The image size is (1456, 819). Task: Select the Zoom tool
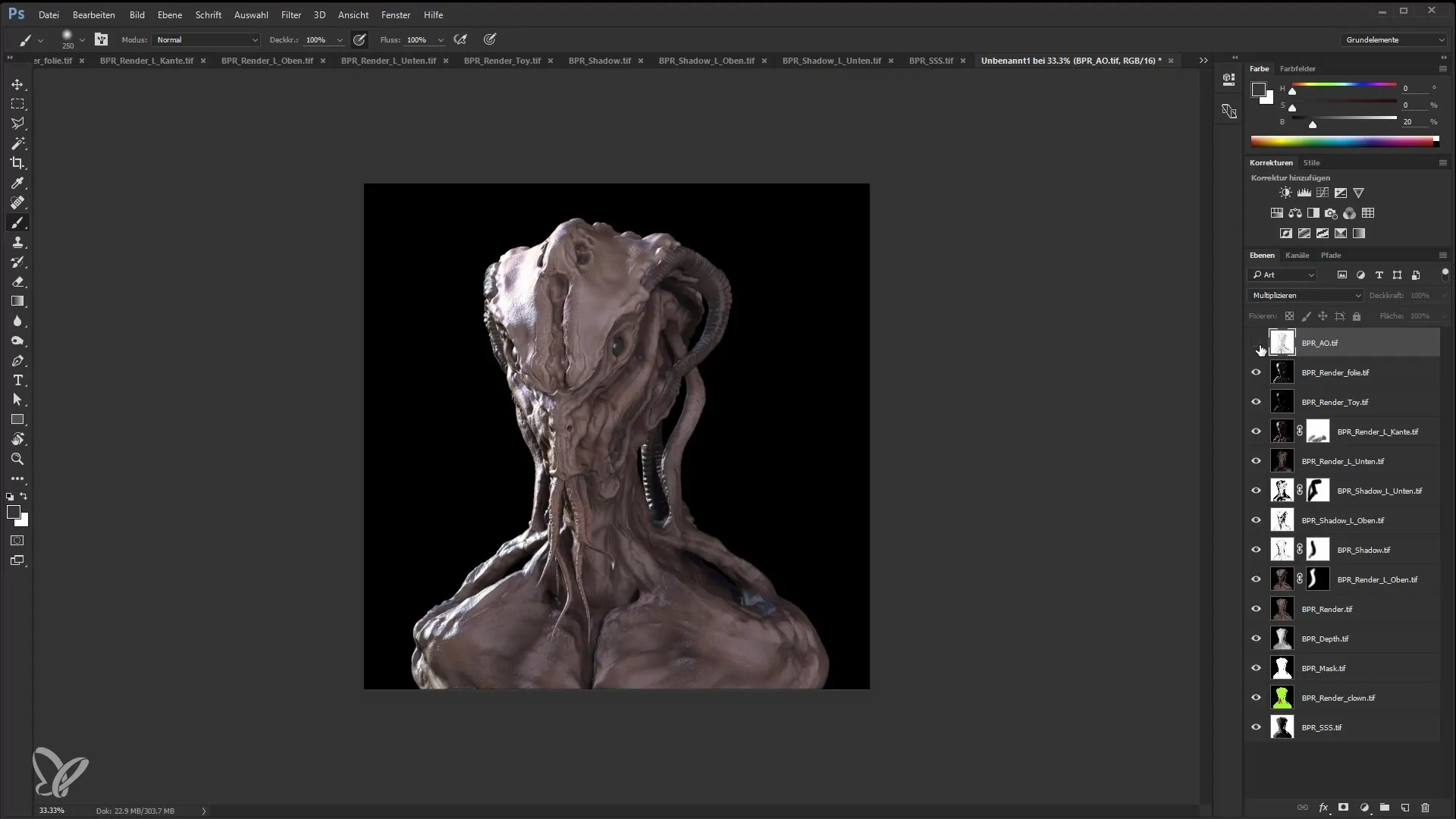(x=17, y=459)
